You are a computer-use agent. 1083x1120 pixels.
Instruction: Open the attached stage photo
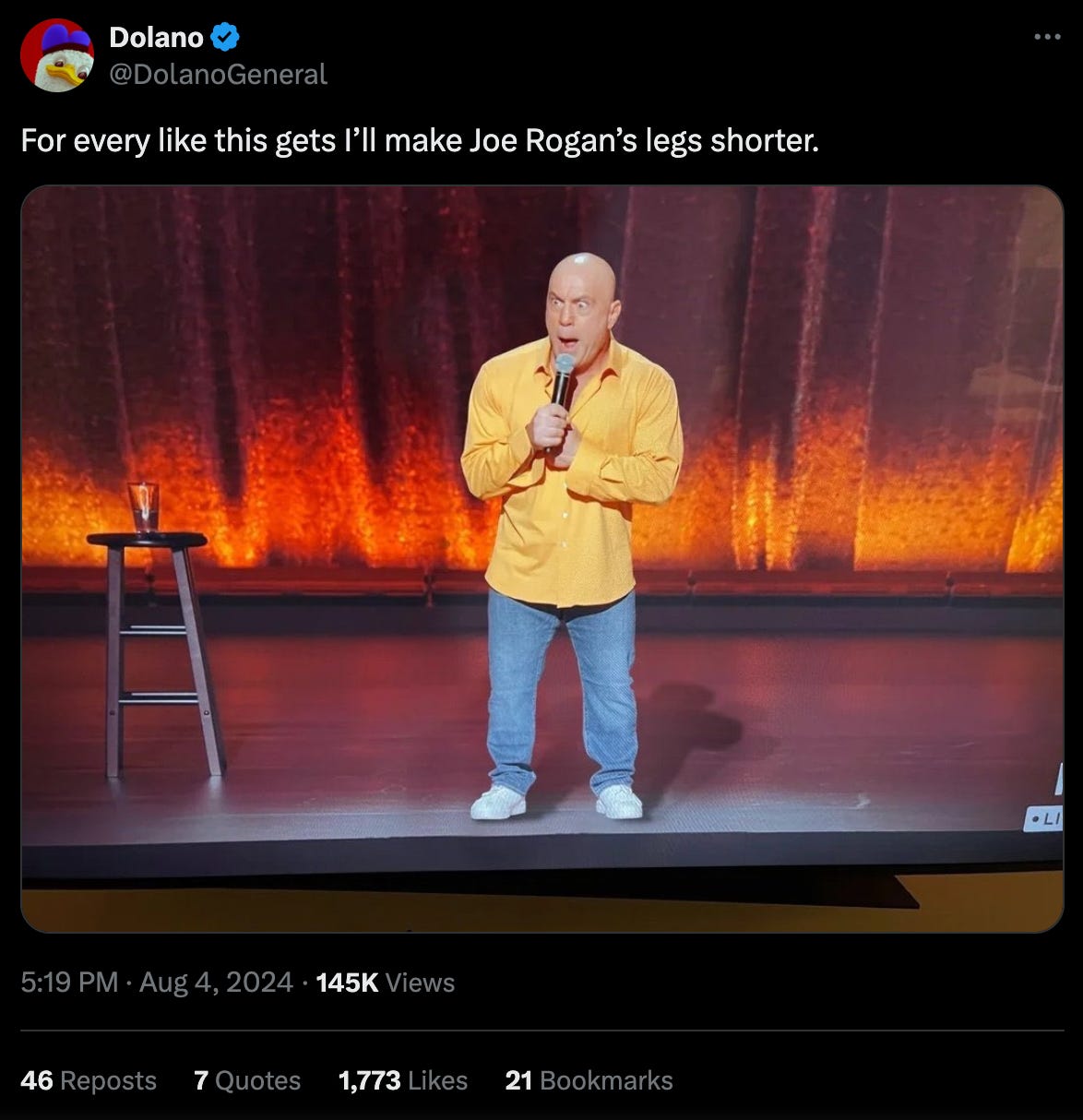click(x=542, y=559)
